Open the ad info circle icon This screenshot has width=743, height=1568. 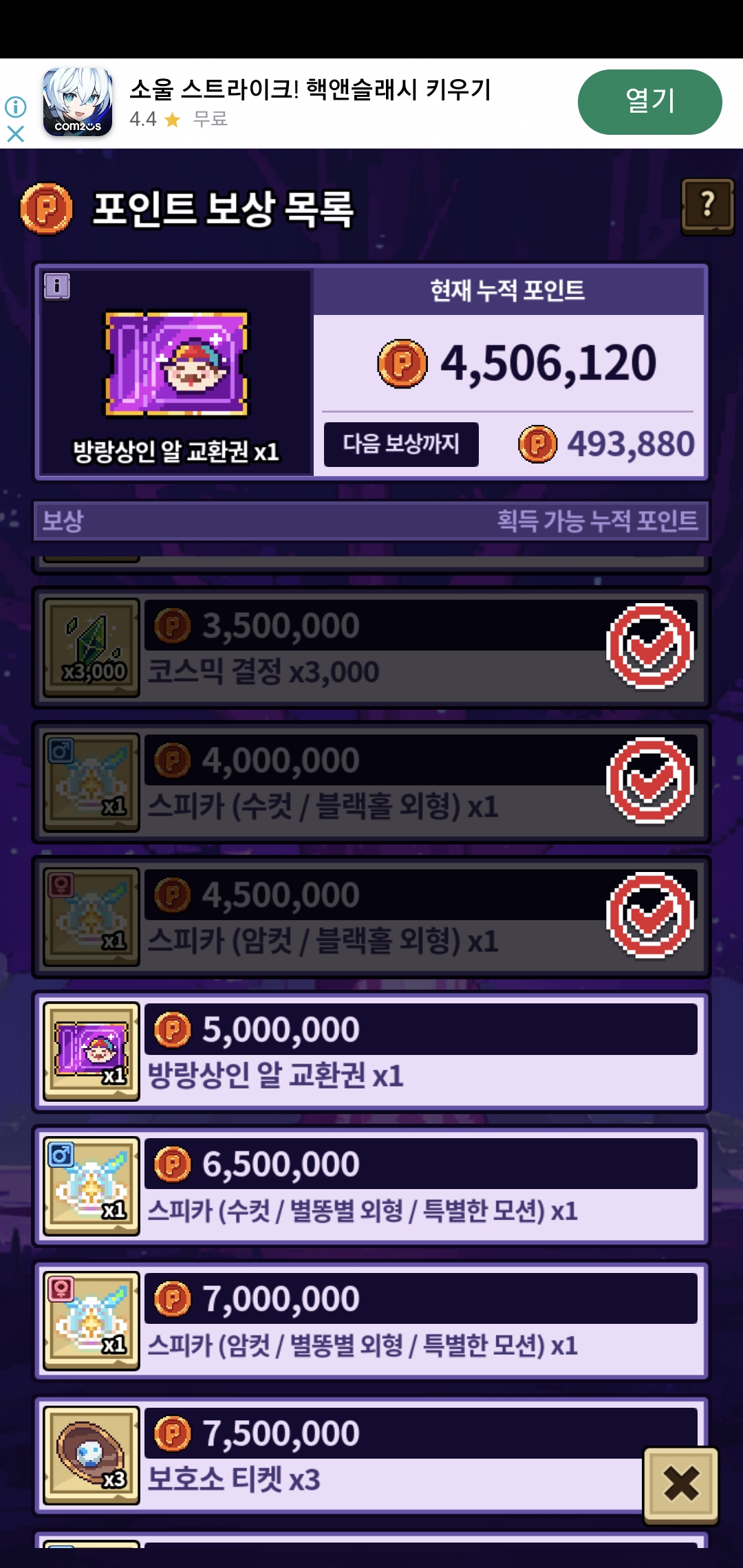coord(15,107)
